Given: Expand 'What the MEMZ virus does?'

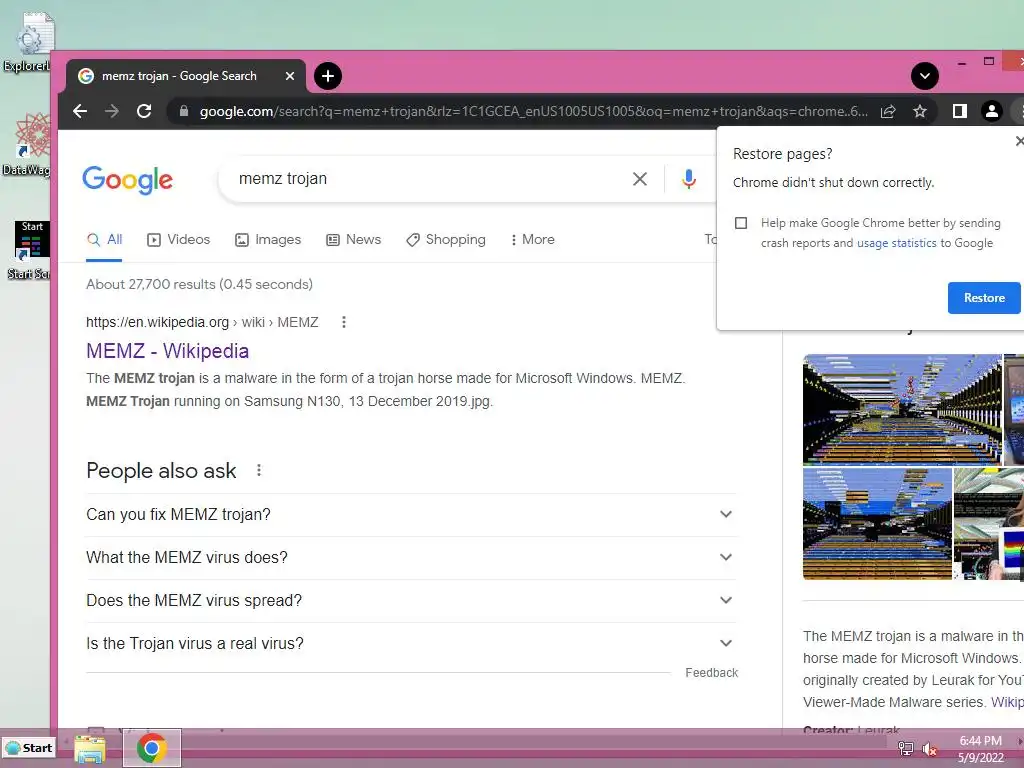Looking at the screenshot, I should (x=410, y=558).
